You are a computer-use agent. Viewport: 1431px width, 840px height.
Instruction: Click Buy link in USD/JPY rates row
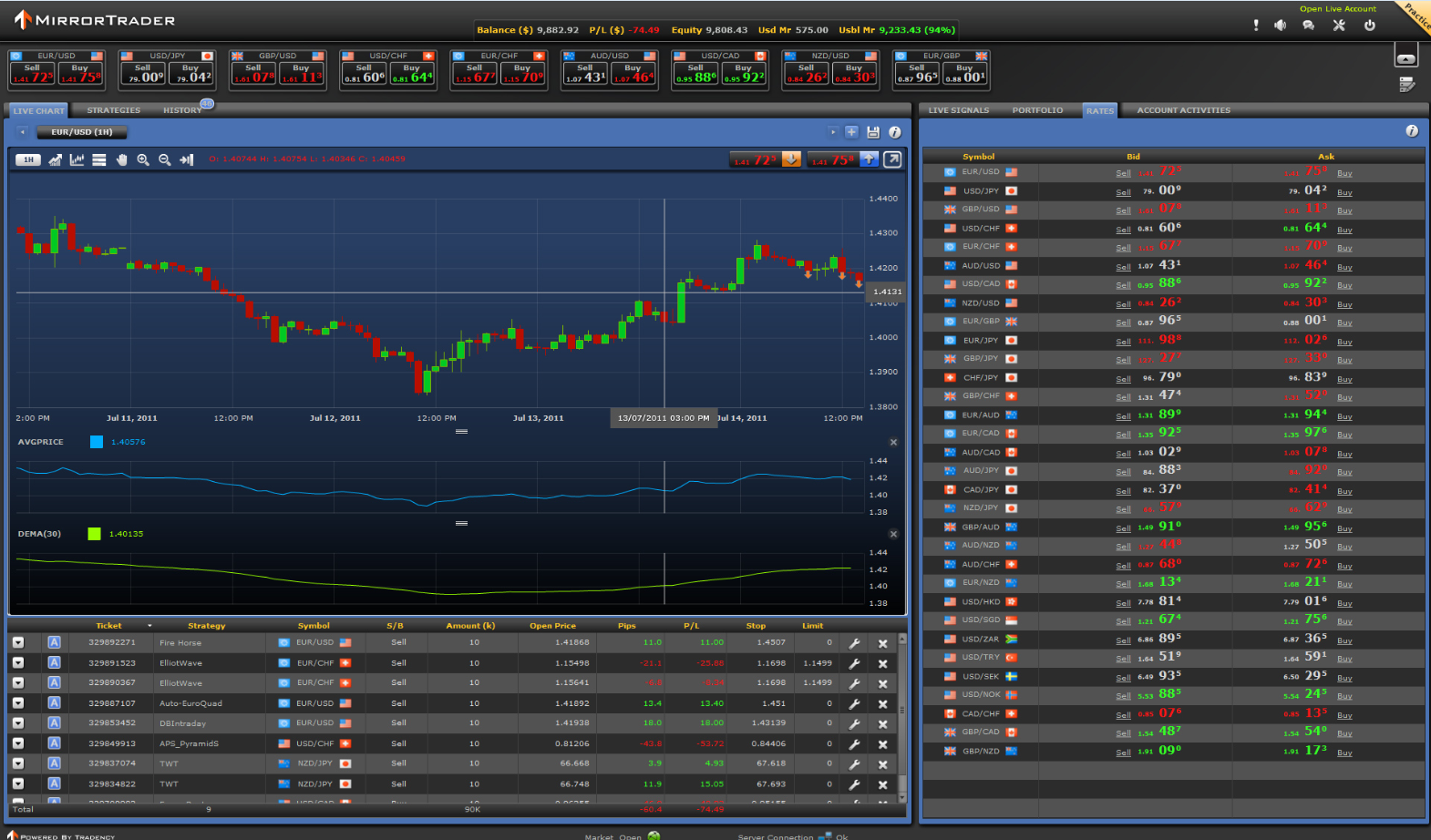click(1344, 192)
